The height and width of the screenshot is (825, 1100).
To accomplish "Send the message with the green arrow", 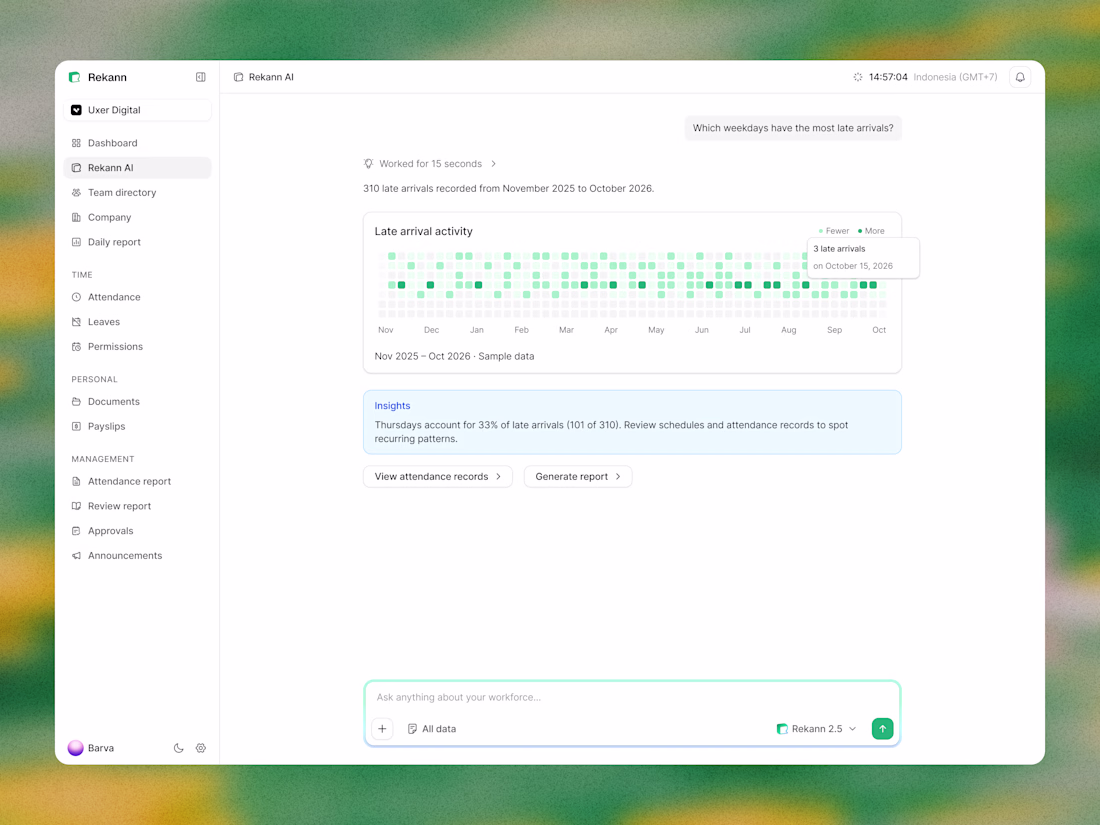I will [x=883, y=729].
